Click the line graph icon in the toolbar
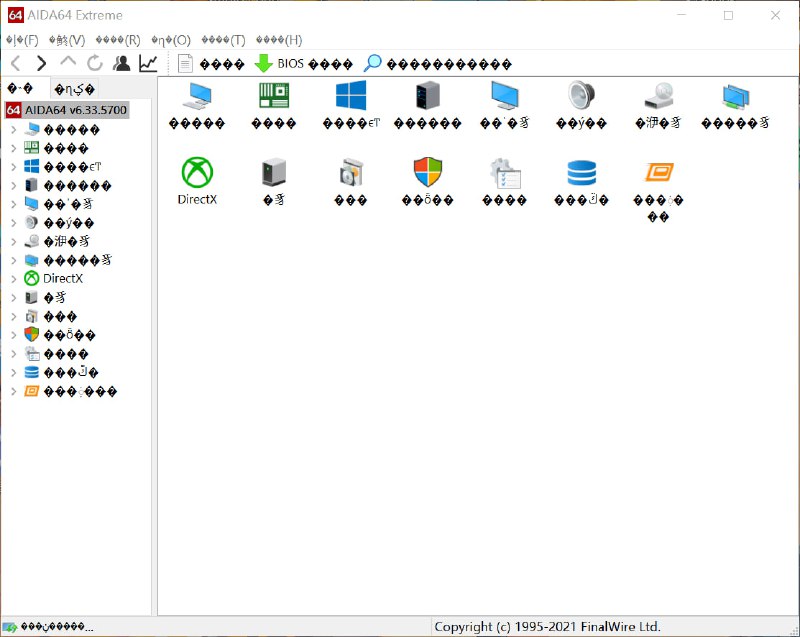Image resolution: width=800 pixels, height=637 pixels. [148, 64]
